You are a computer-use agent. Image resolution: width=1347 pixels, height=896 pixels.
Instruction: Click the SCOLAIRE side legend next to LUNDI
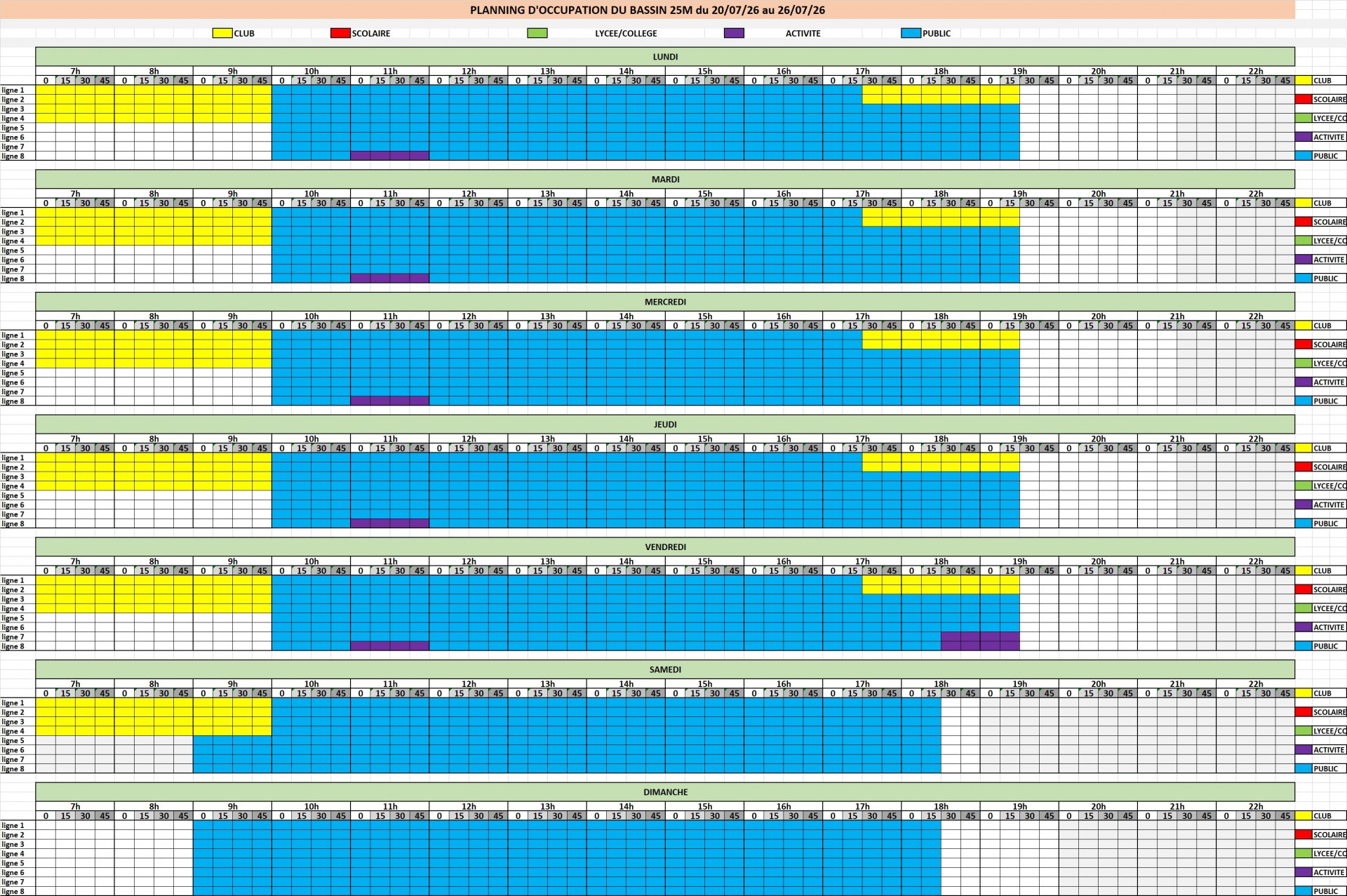(x=1322, y=100)
